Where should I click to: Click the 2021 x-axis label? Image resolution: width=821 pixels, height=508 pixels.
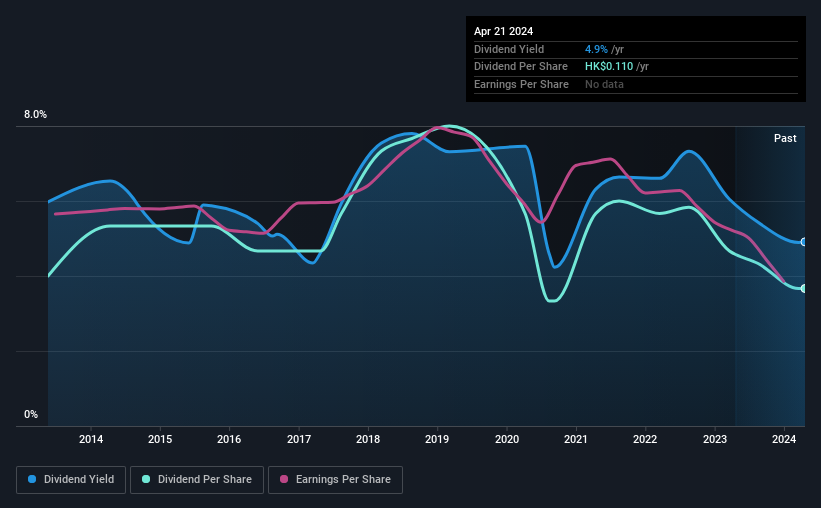576,439
